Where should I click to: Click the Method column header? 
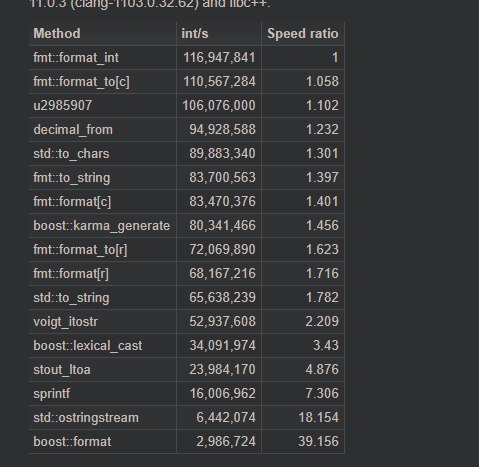tap(57, 34)
